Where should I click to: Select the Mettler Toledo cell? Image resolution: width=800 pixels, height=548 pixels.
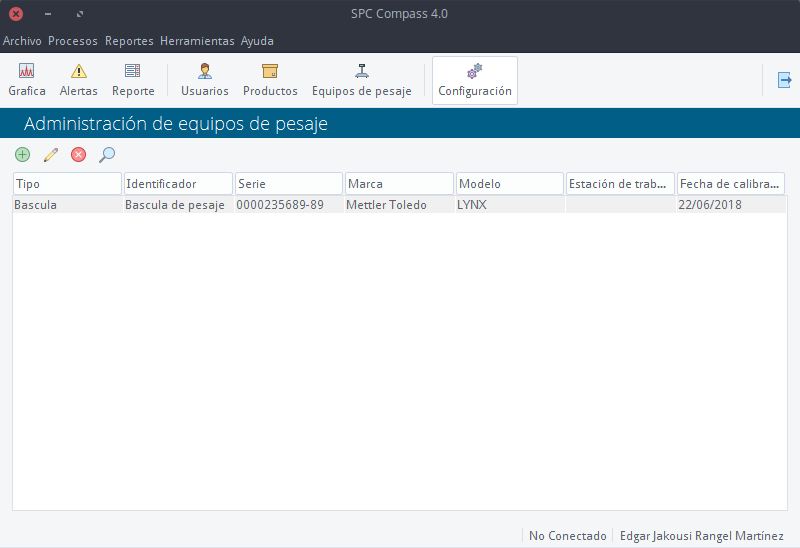pos(399,205)
